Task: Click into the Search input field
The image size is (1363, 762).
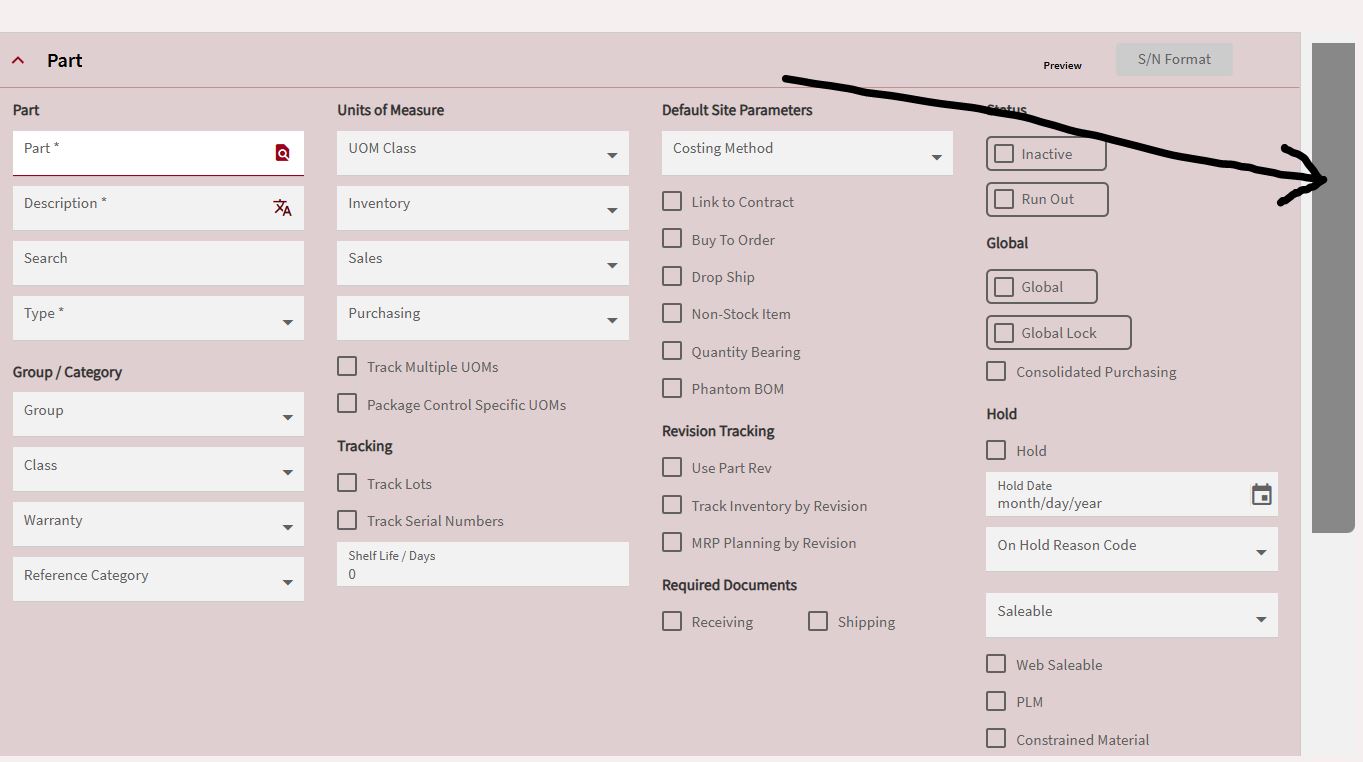Action: [158, 262]
